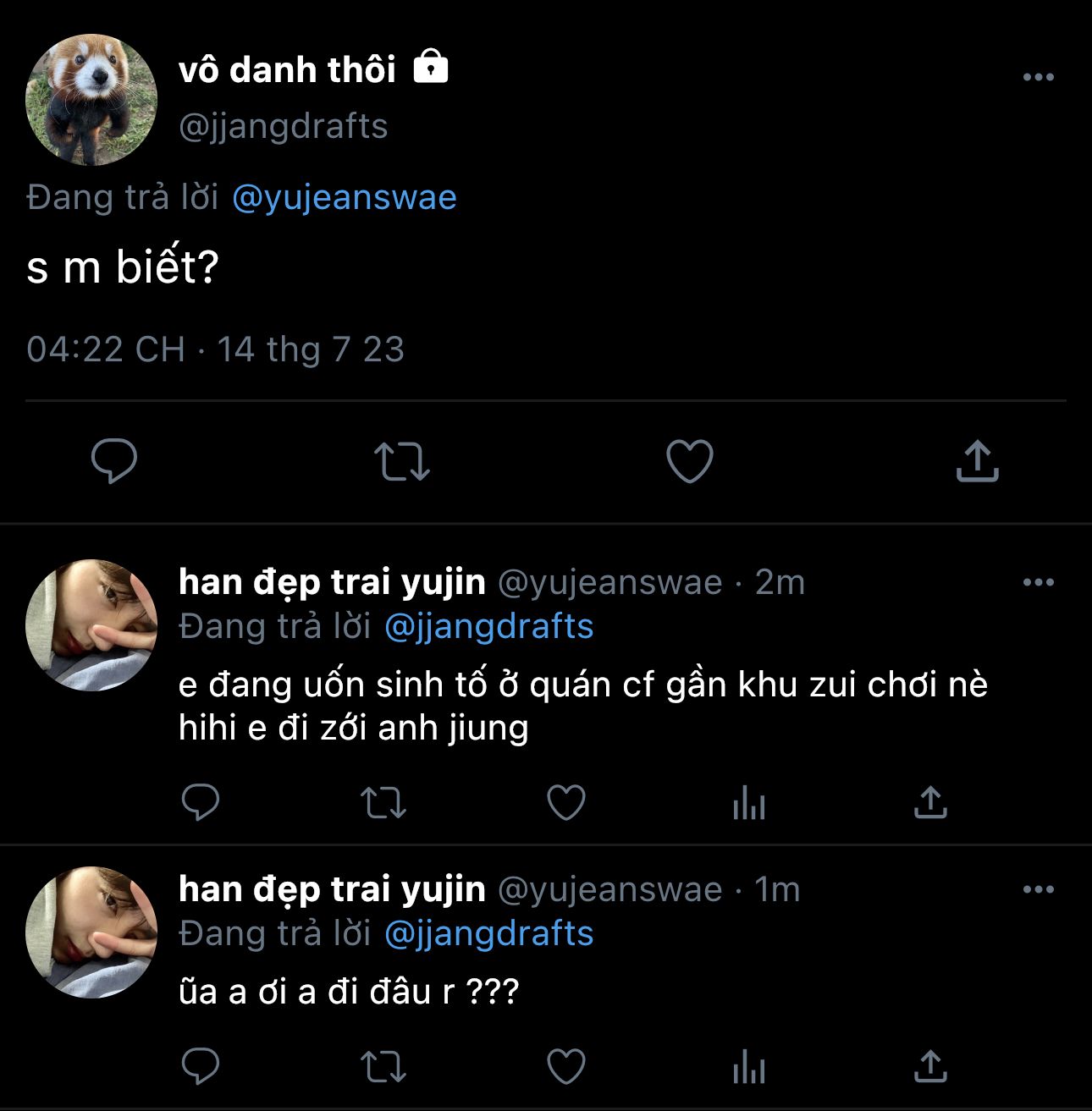
Task: Reply to the main tweet "s m biết?"
Action: tap(114, 461)
